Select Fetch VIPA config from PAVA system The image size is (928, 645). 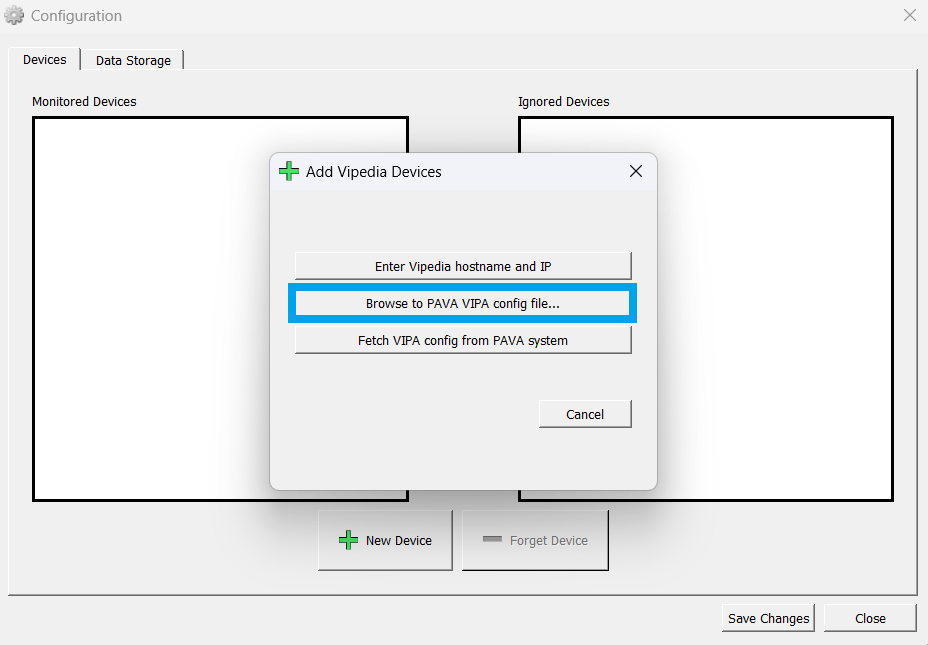(x=463, y=340)
